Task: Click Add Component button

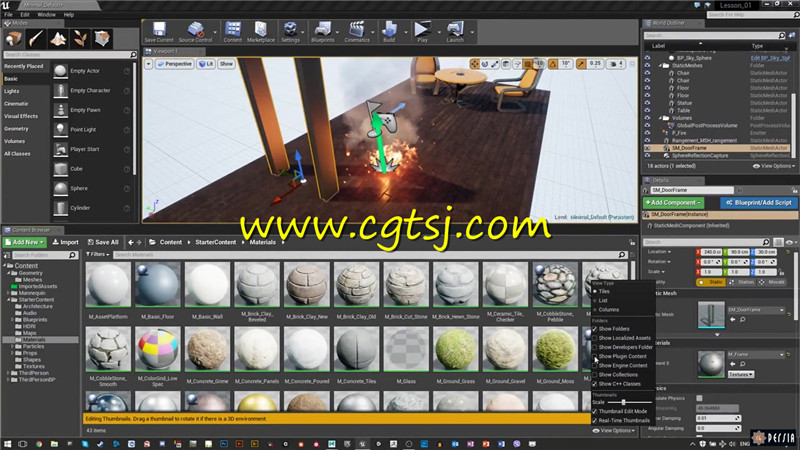Action: [x=673, y=203]
